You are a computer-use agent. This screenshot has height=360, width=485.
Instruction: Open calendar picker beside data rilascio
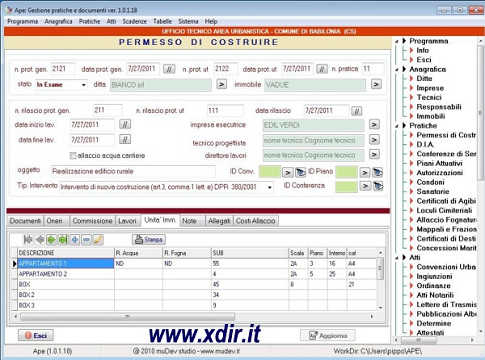(357, 111)
